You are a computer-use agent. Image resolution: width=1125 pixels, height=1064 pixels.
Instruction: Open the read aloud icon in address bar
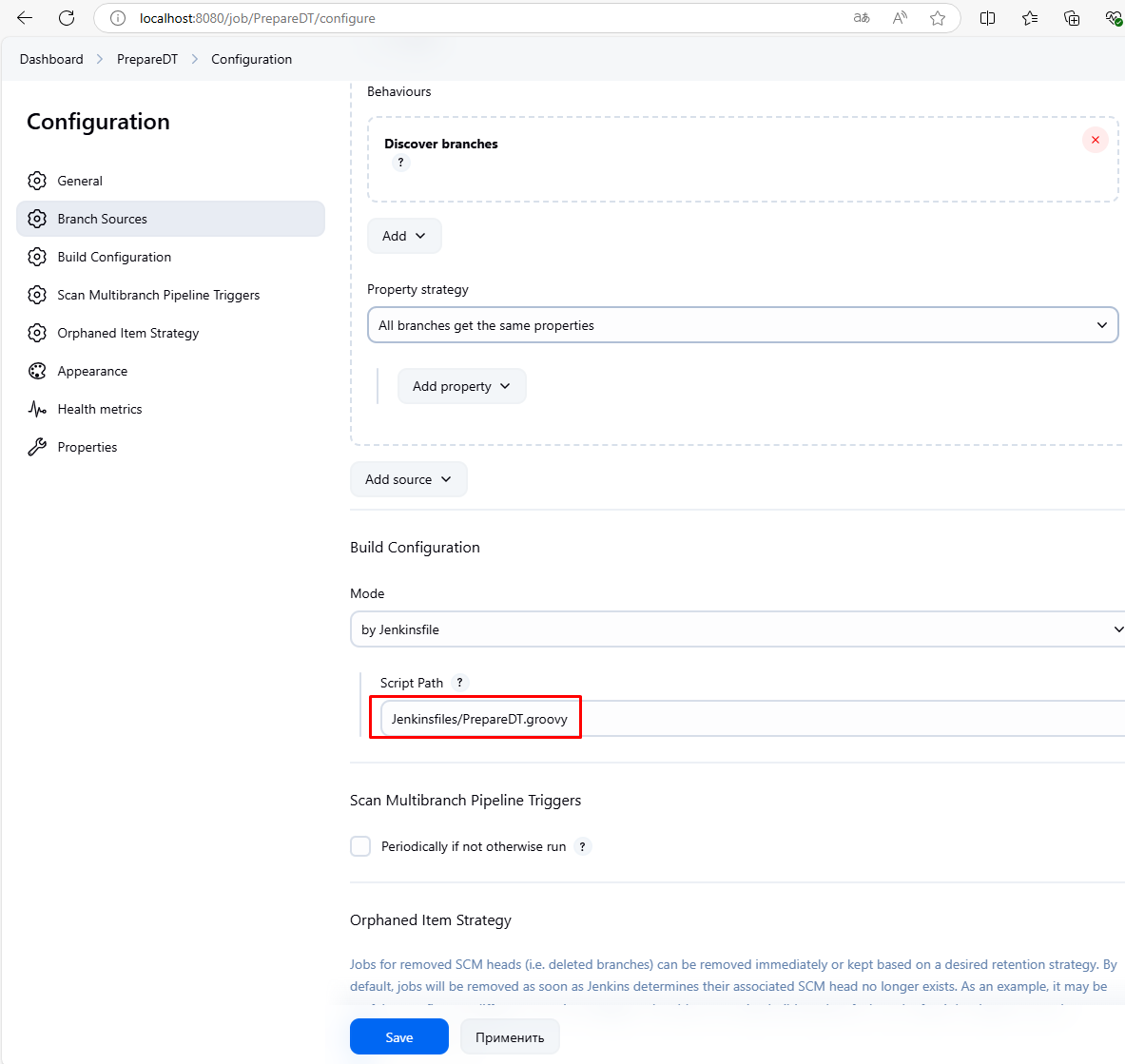(x=900, y=18)
